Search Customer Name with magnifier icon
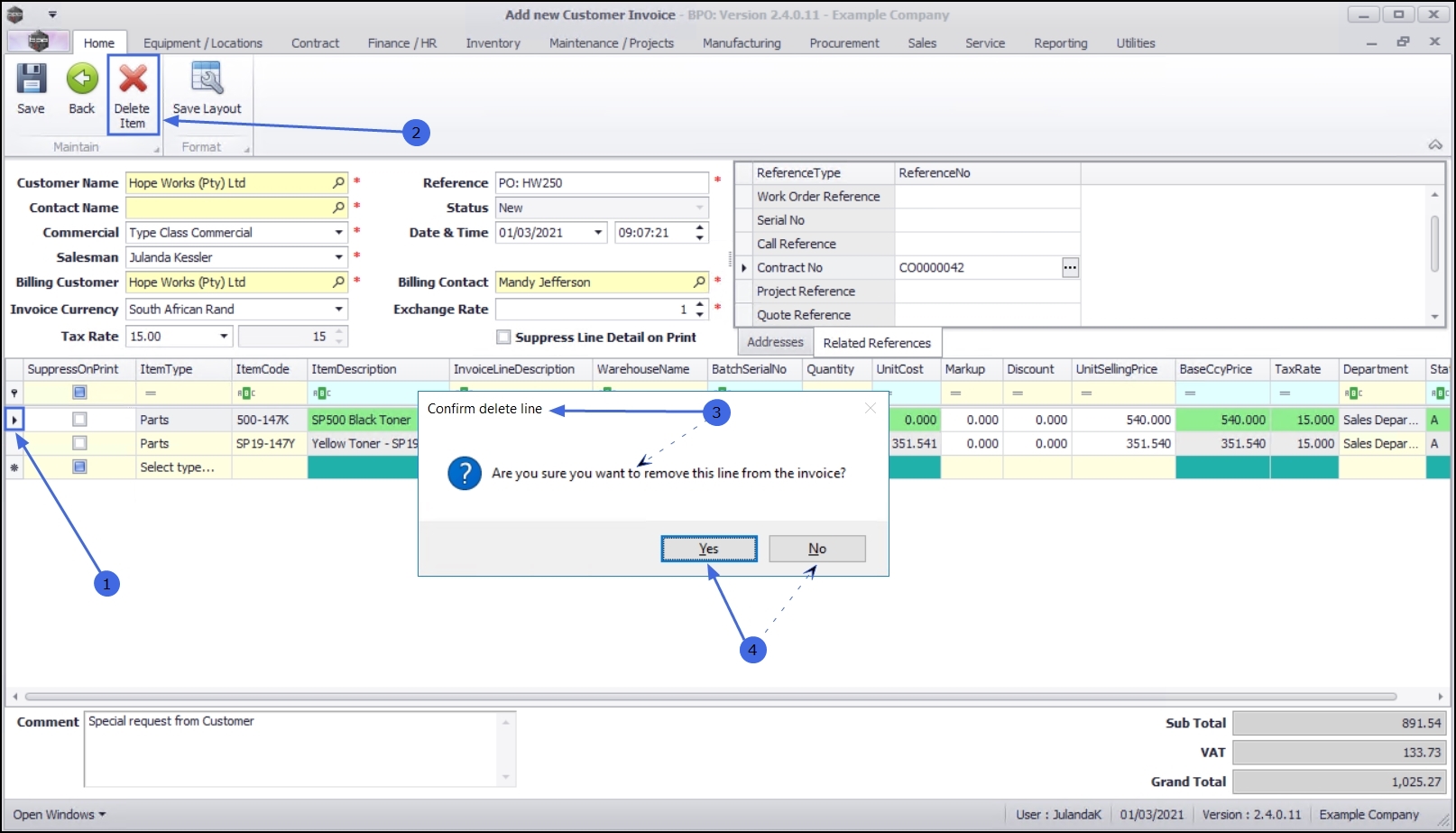Screen dimensions: 1456x833 click(338, 183)
